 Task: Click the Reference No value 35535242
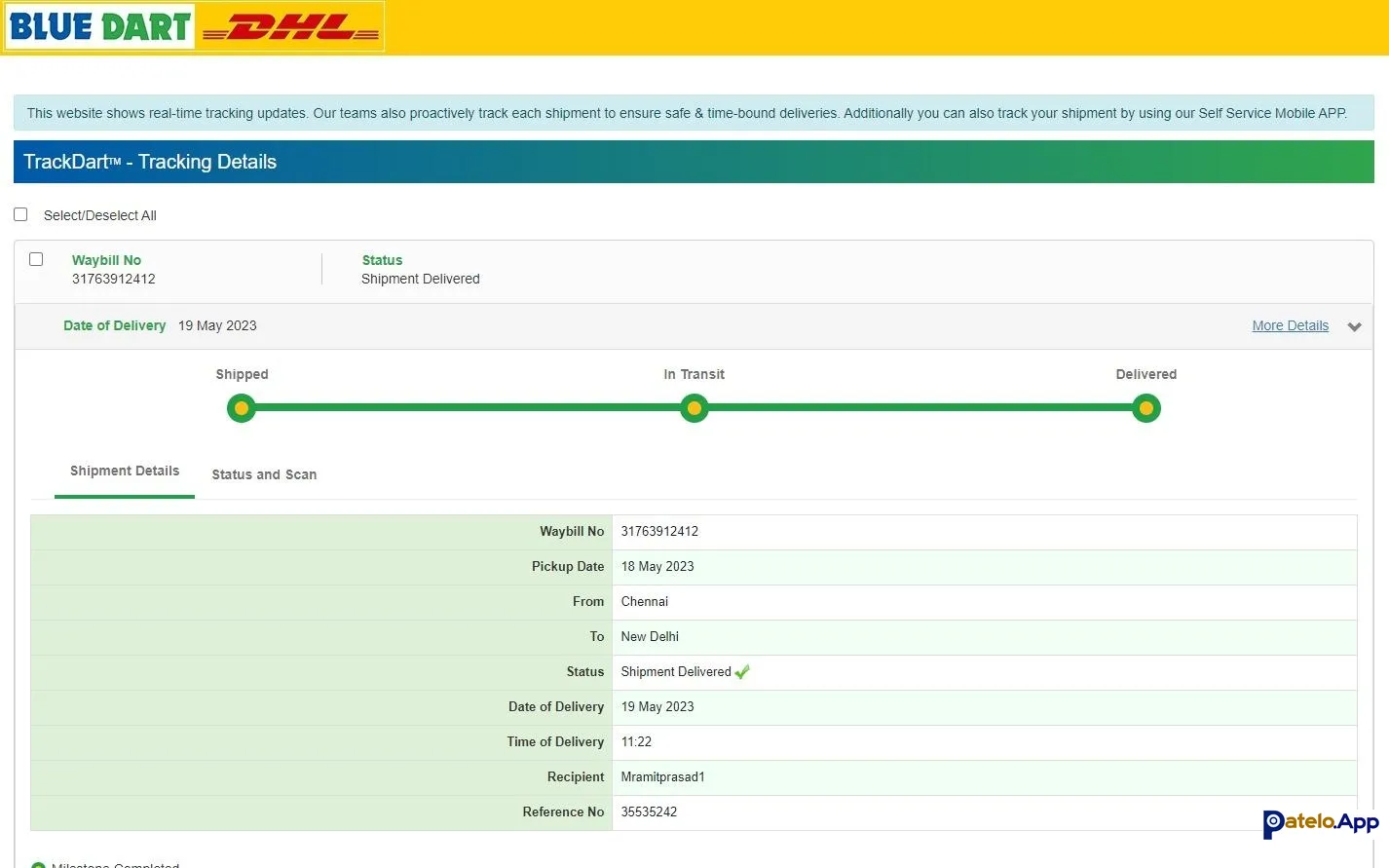point(649,812)
